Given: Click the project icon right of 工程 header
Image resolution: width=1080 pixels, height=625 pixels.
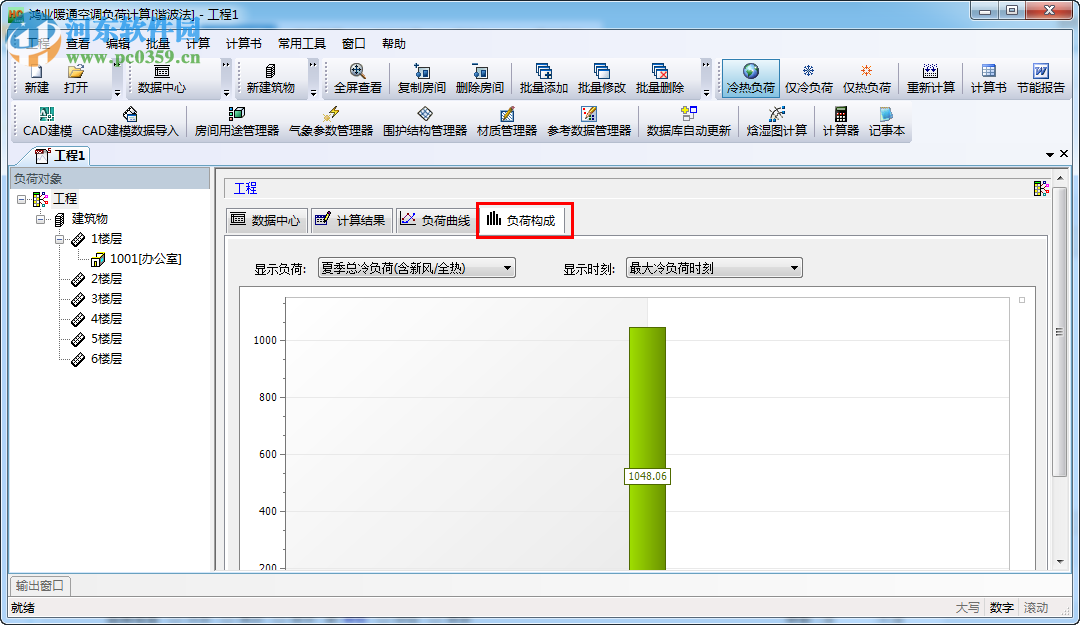Looking at the screenshot, I should point(1041,188).
